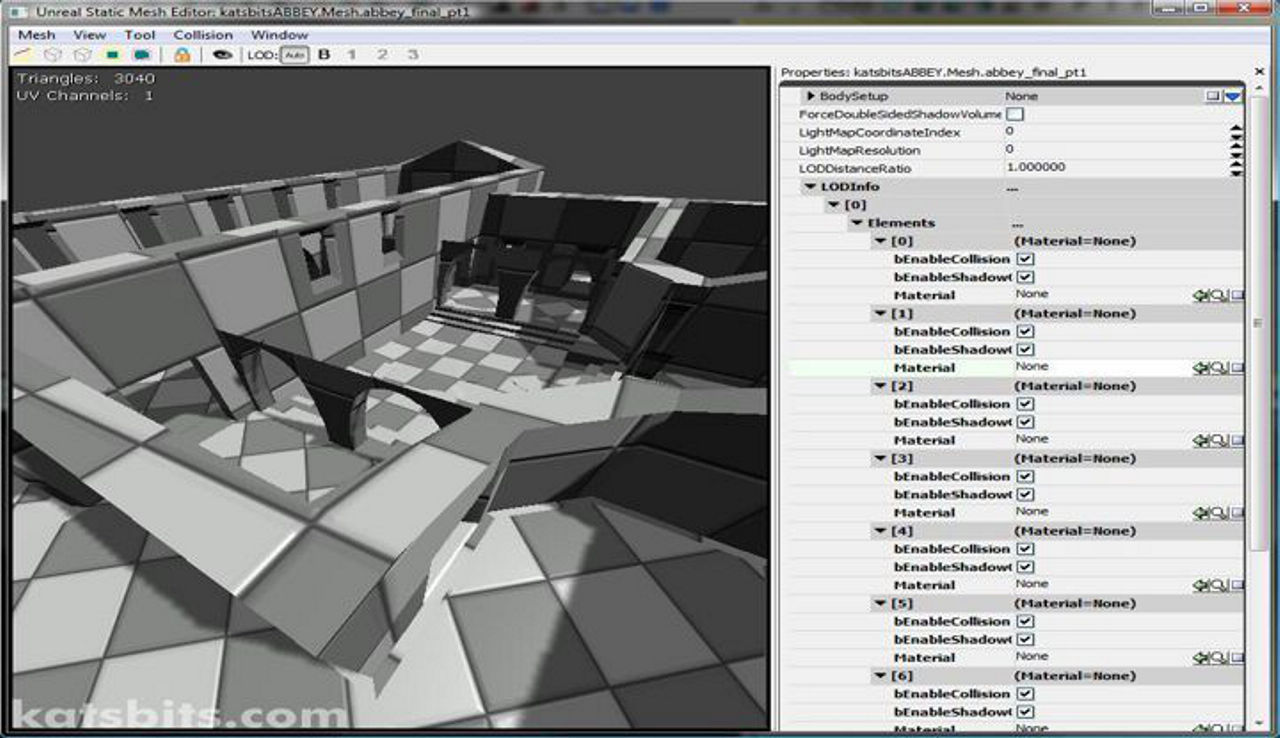Click green arrow for element [0] Material
Viewport: 1280px width, 738px height.
(x=1200, y=295)
